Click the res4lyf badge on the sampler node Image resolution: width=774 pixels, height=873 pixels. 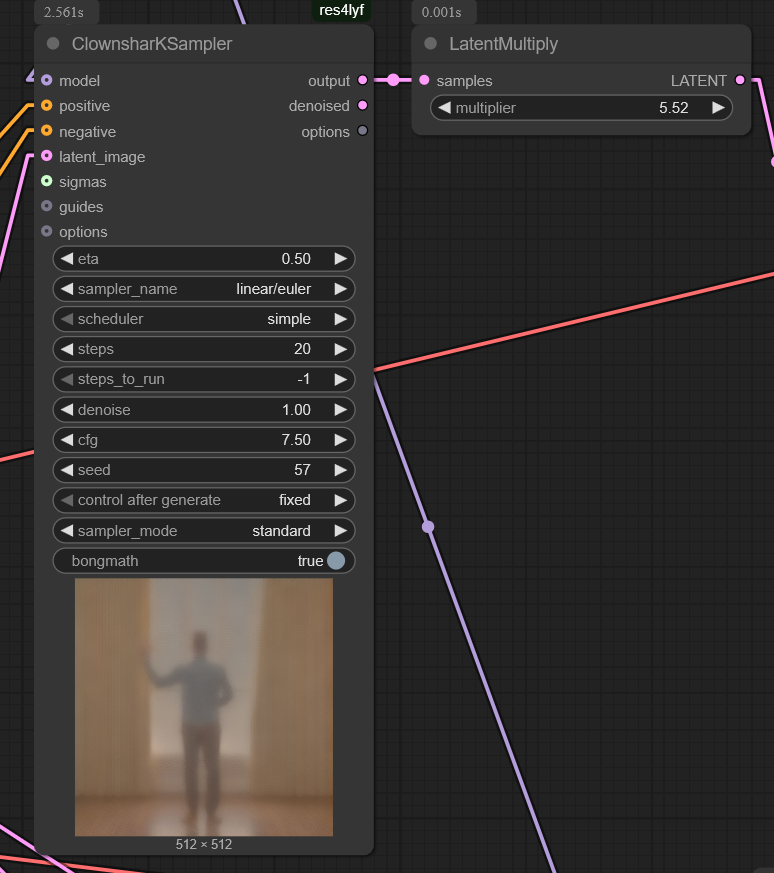point(341,11)
